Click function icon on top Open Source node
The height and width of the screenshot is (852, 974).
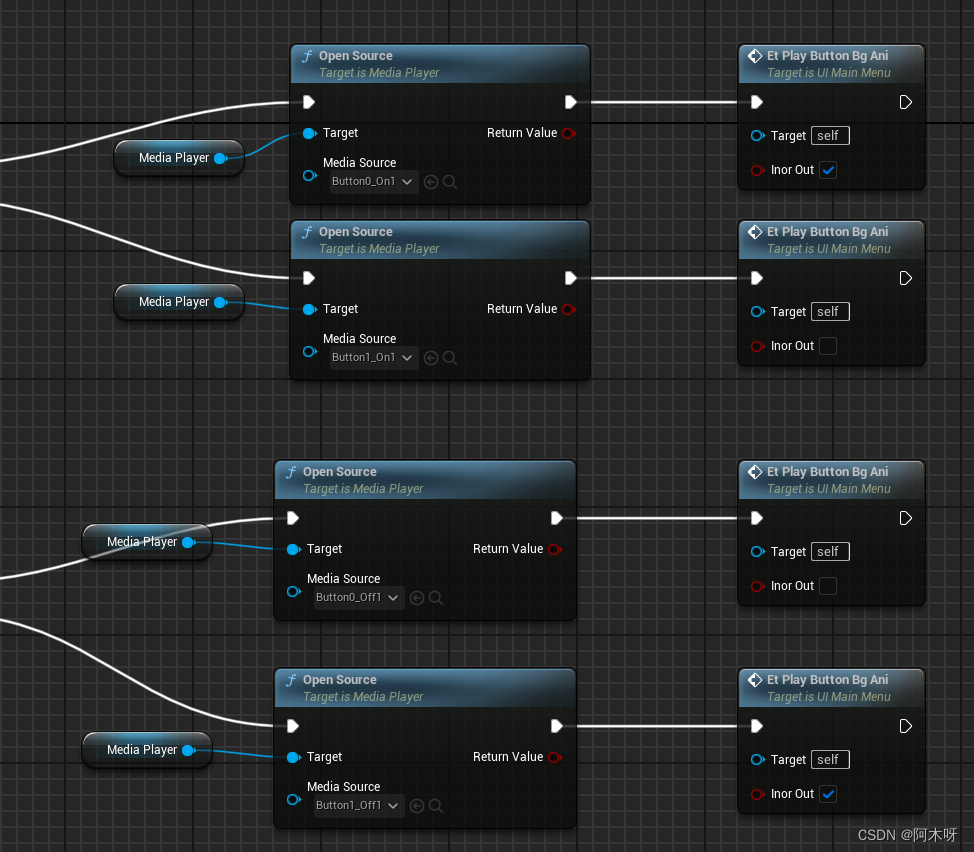click(x=306, y=56)
